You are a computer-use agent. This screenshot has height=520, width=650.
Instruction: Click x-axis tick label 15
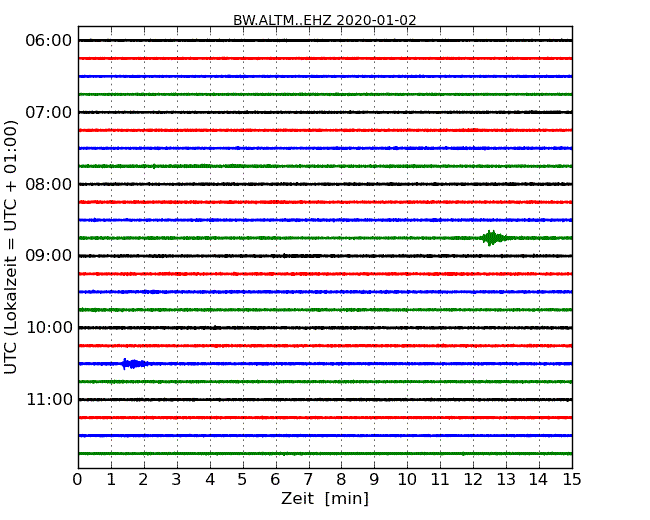(572, 480)
